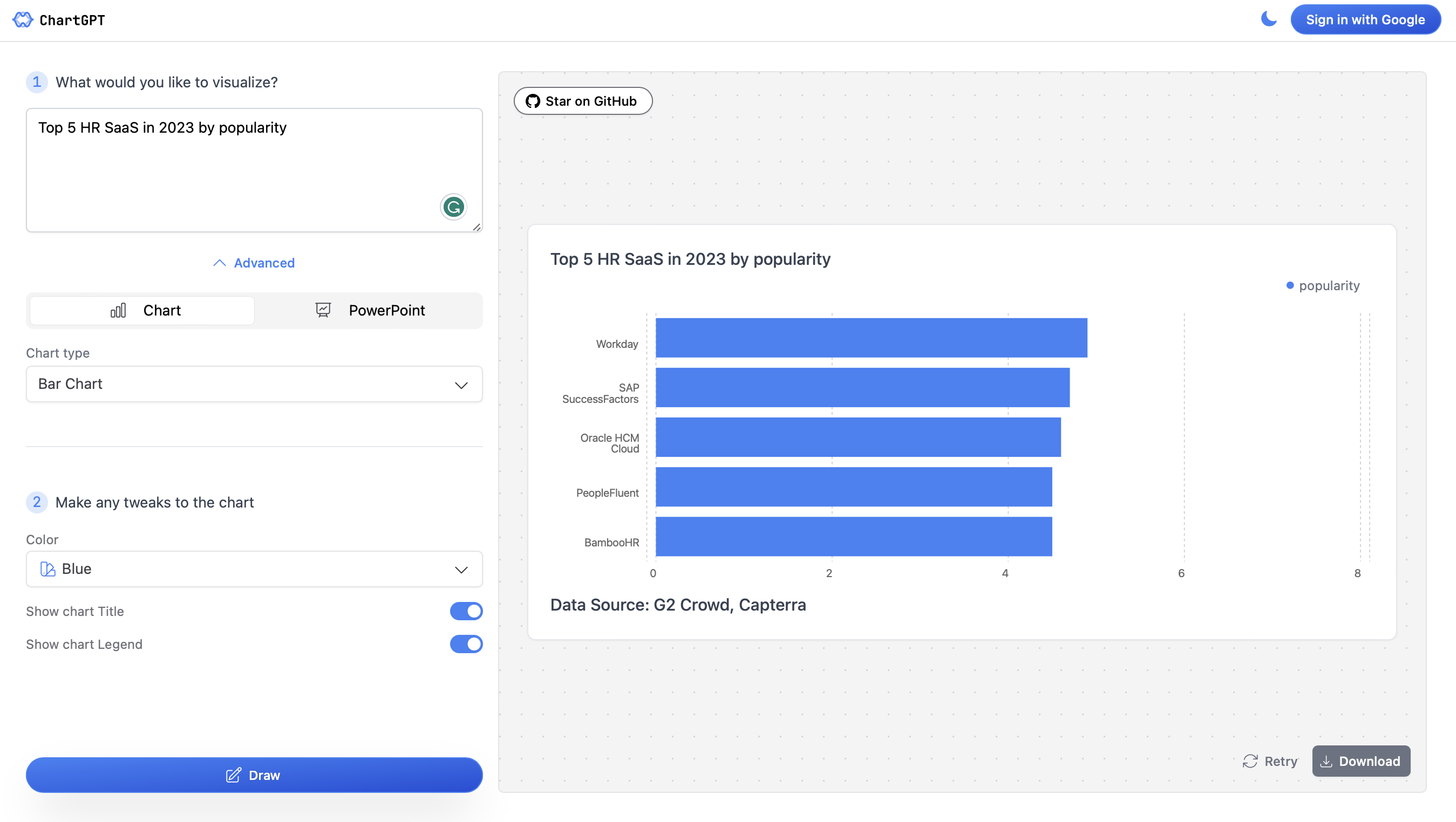The width and height of the screenshot is (1456, 822).
Task: Click the pencil icon on the Draw button
Action: pos(233,775)
